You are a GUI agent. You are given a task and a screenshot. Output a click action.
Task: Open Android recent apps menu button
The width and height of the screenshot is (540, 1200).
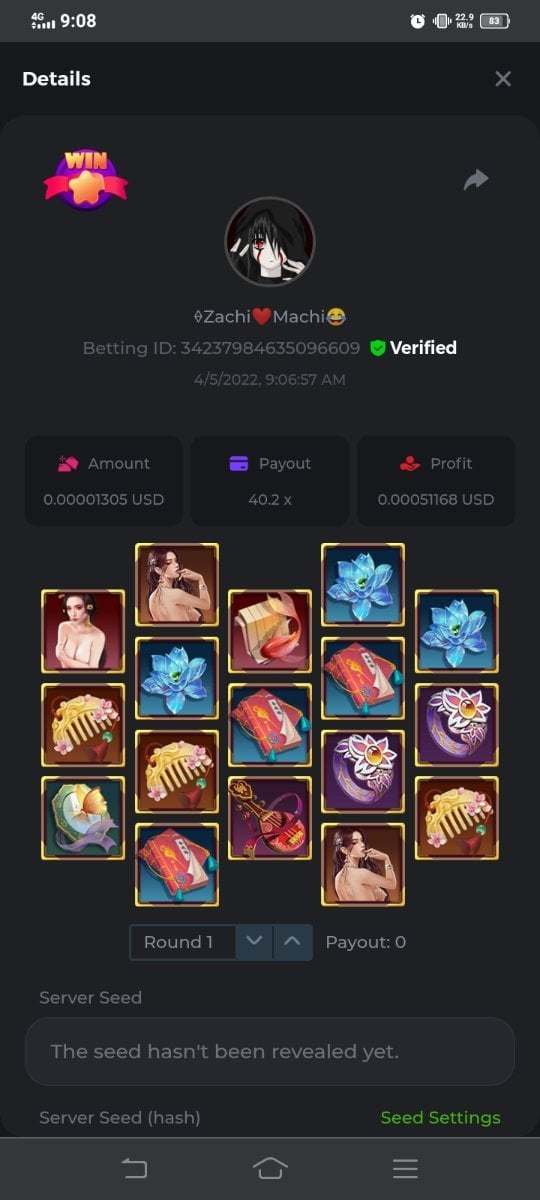tap(405, 1168)
